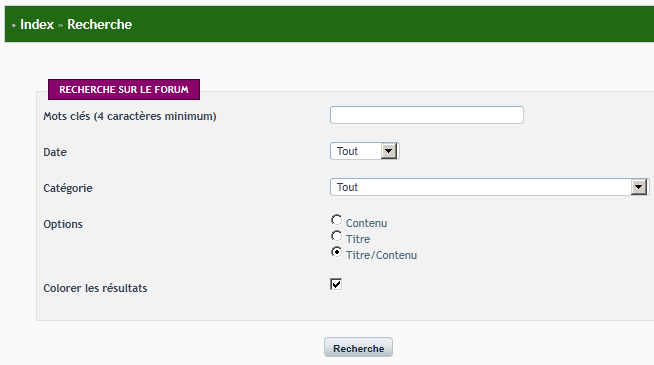Choose the Titre/Contenu radio button
This screenshot has width=654, height=365.
click(x=336, y=252)
